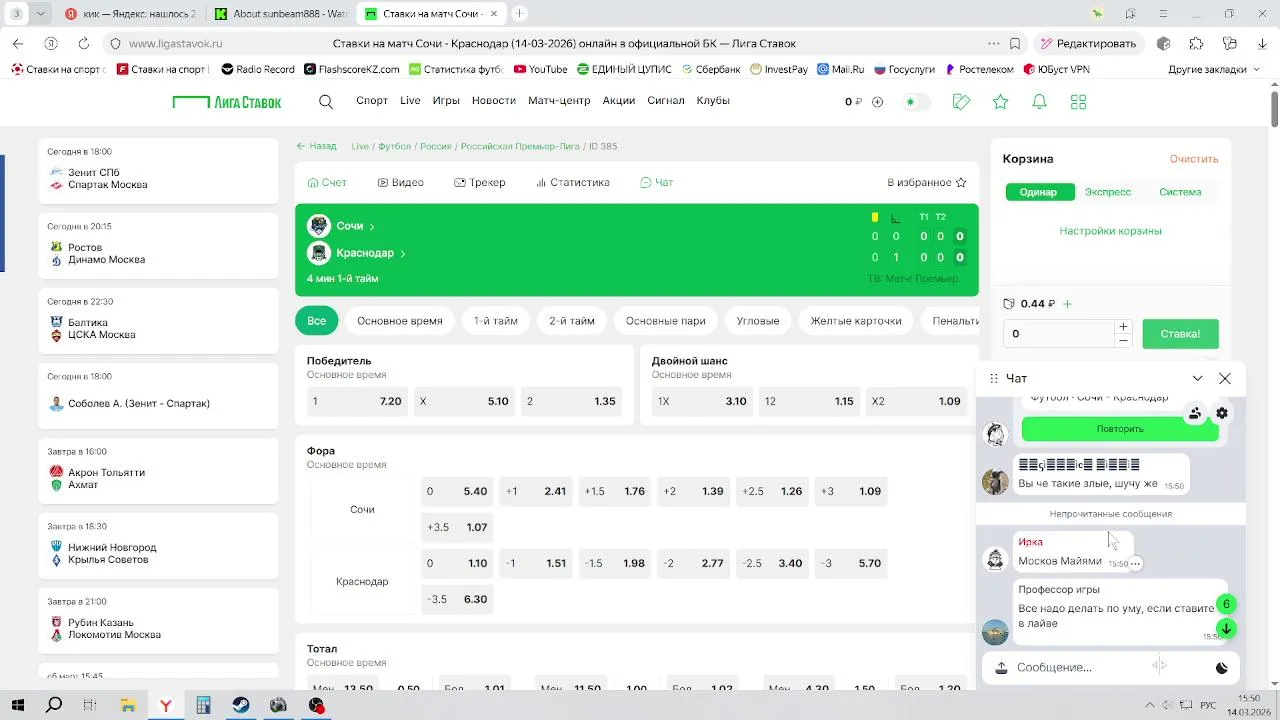Click the browser bookmark icon in the address bar
Viewport: 1280px width, 720px height.
[x=1015, y=44]
